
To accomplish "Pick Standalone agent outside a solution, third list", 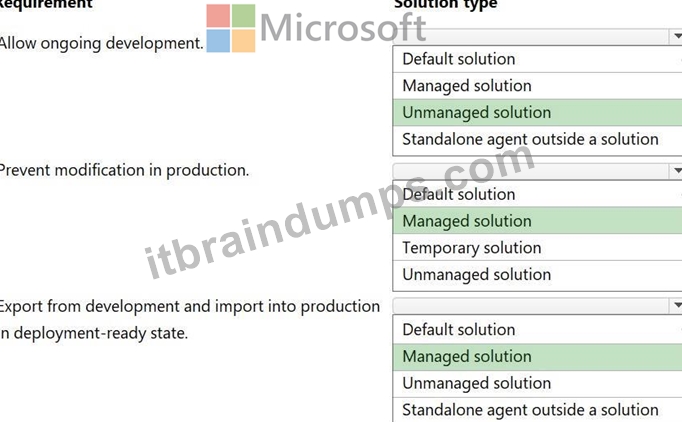I will 538,410.
